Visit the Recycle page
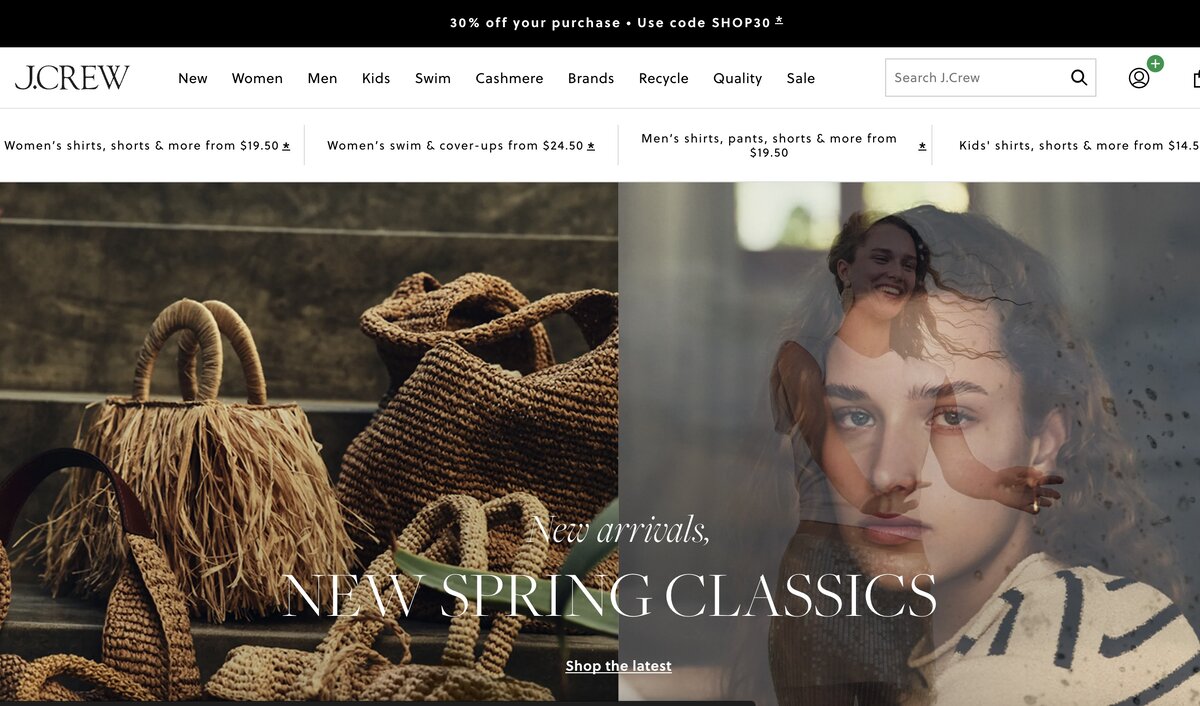1200x706 pixels. 664,78
